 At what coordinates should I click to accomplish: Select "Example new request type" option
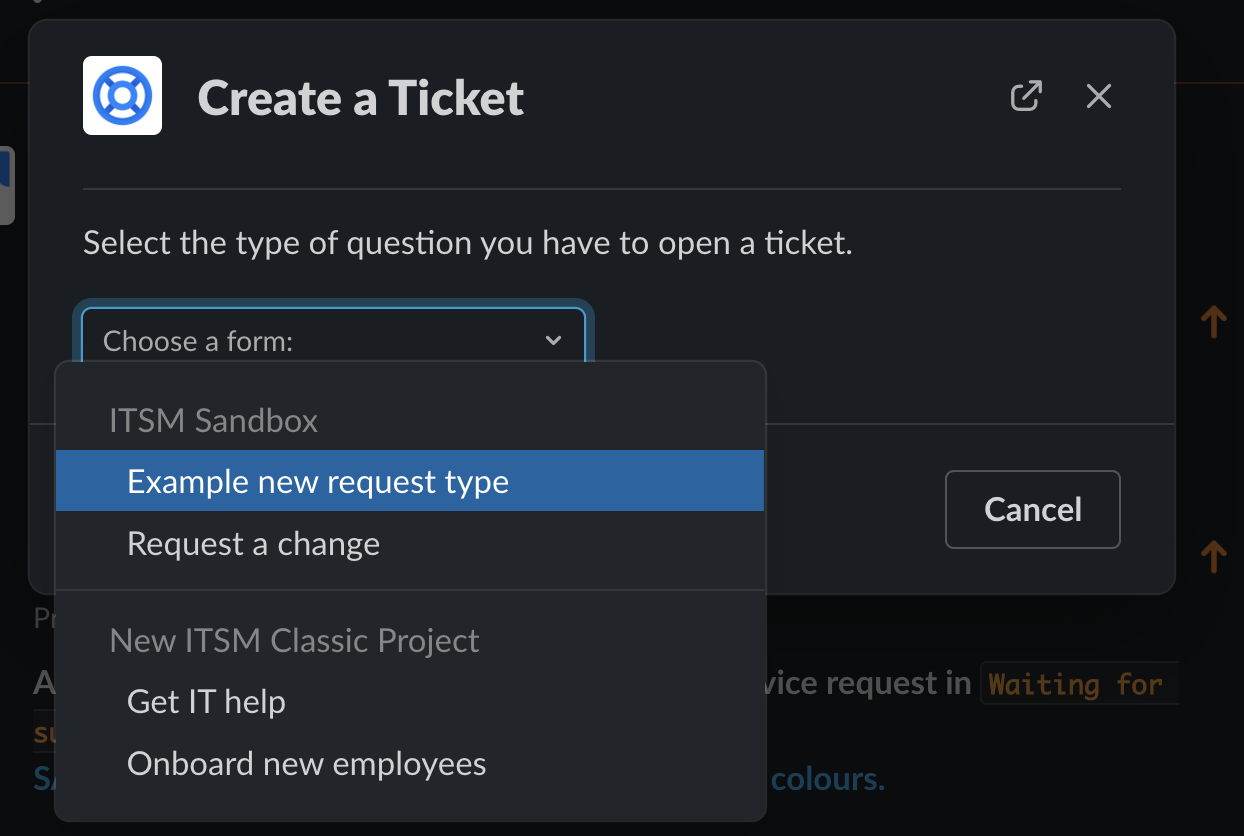coord(318,482)
